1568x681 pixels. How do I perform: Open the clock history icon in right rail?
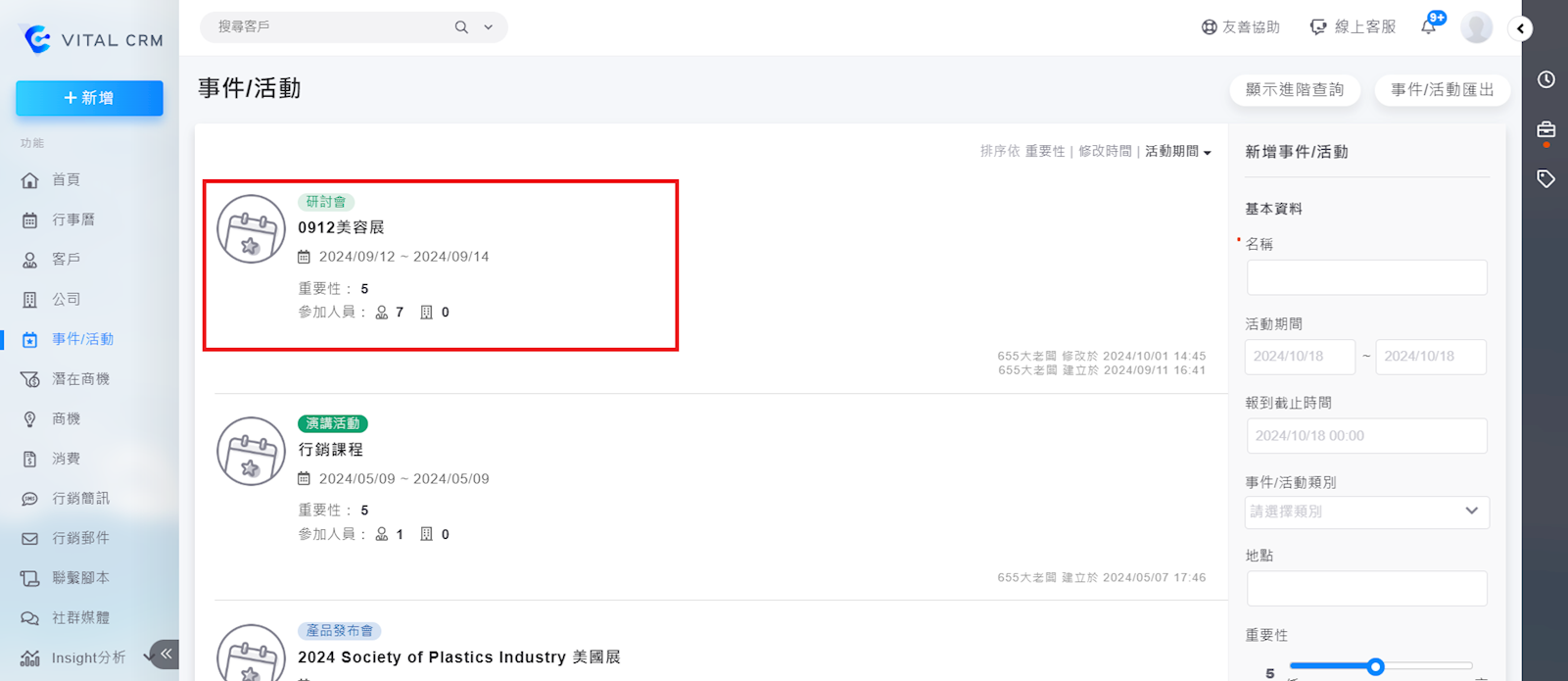[x=1545, y=79]
